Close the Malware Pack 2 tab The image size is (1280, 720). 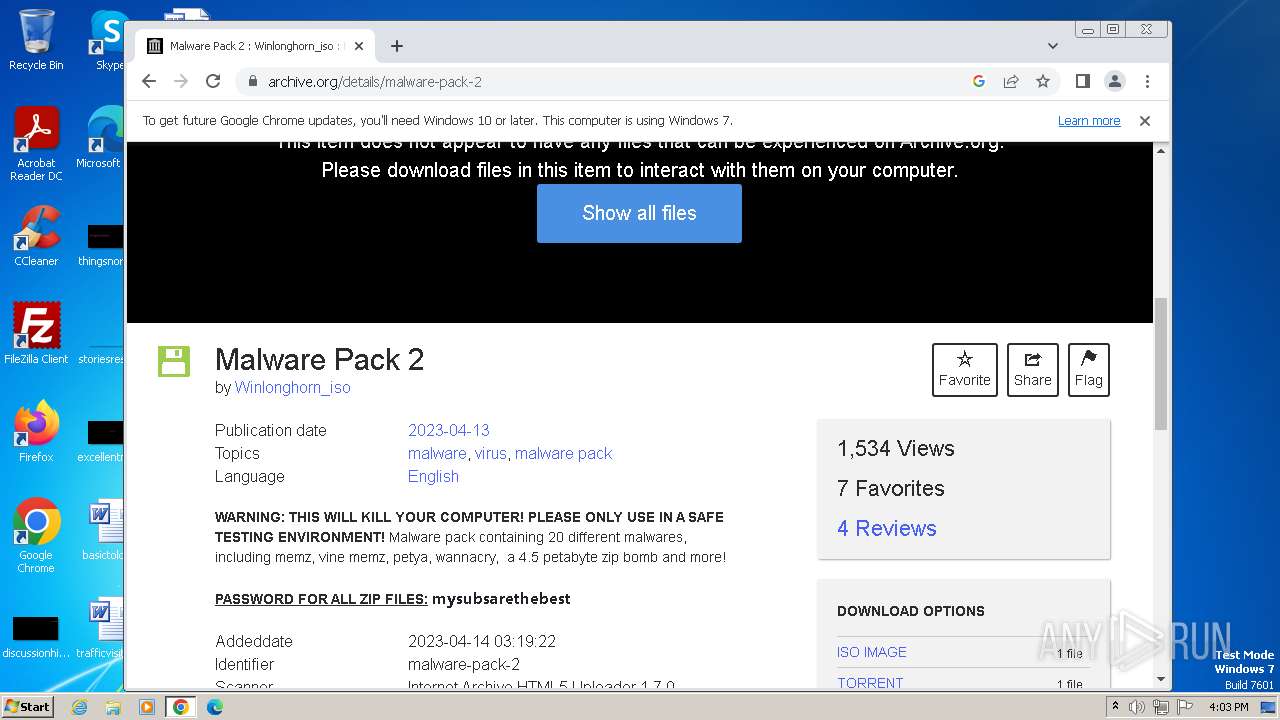pyautogui.click(x=359, y=46)
